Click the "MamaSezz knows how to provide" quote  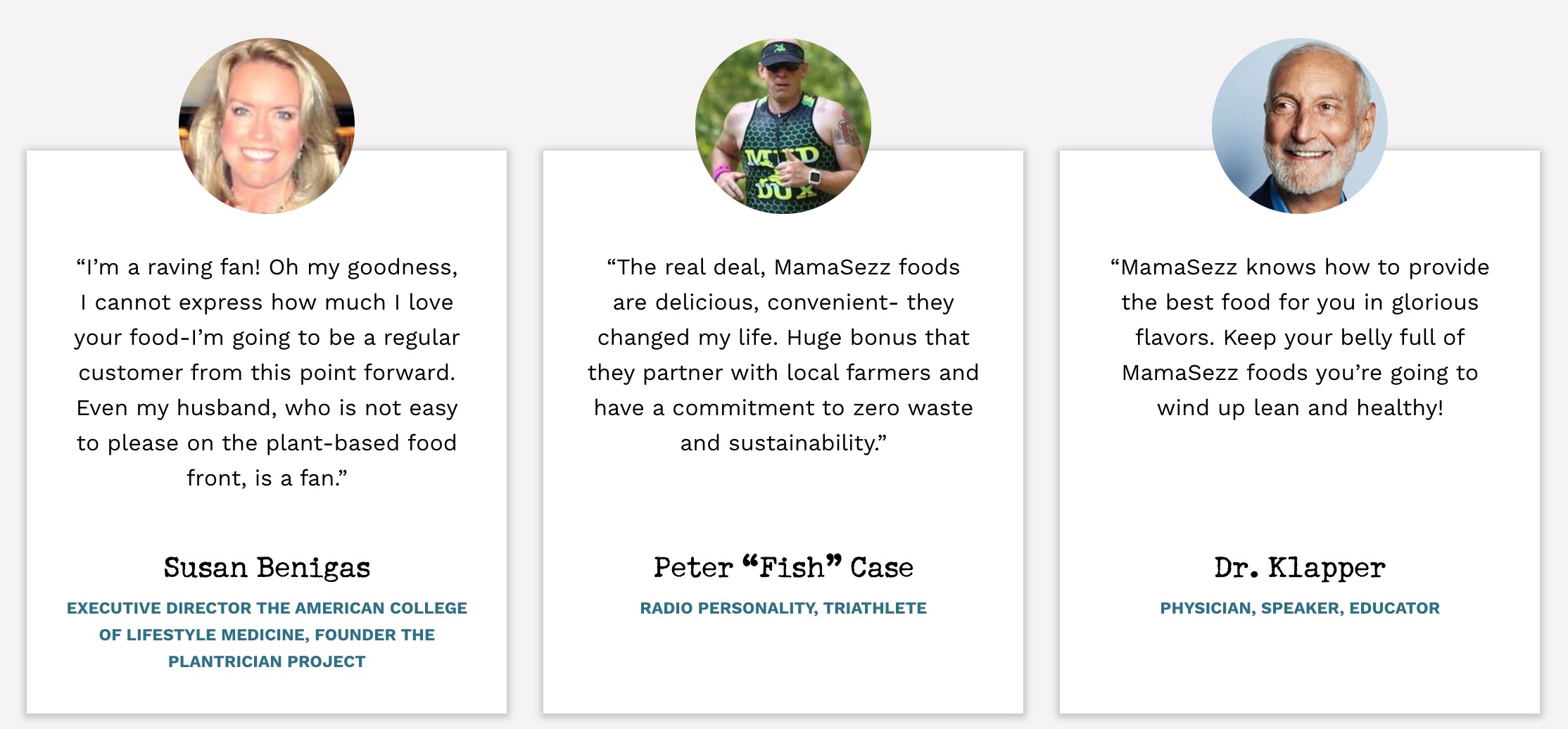1300,337
